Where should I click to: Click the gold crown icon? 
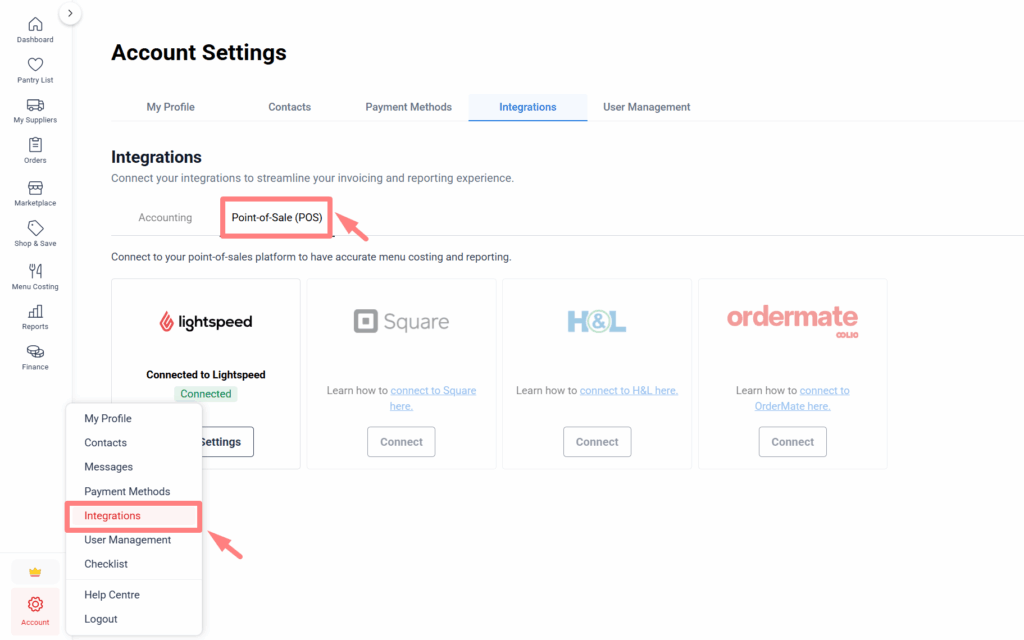(x=35, y=572)
